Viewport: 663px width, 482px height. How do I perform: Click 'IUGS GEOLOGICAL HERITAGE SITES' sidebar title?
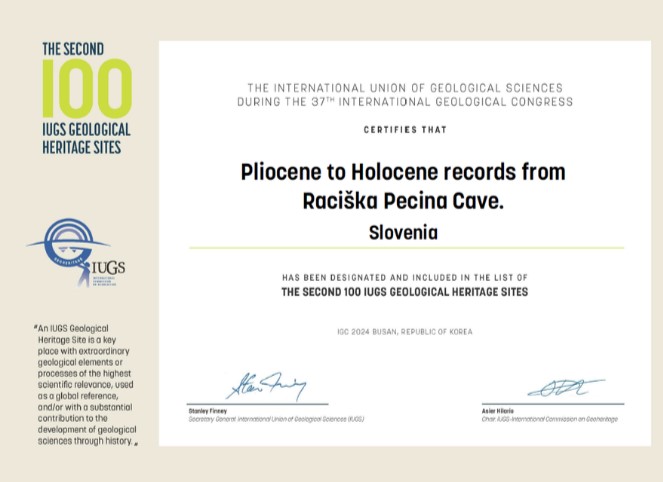[x=86, y=139]
